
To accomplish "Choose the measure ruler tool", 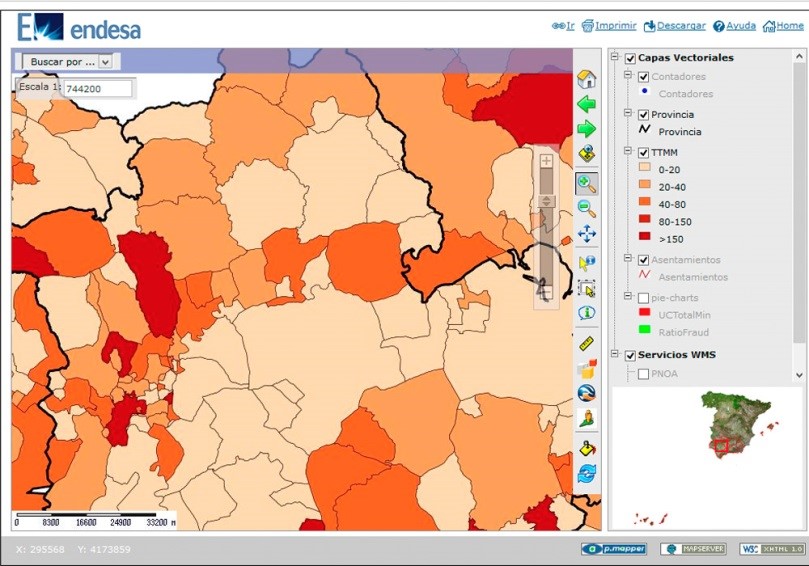I will (x=587, y=343).
